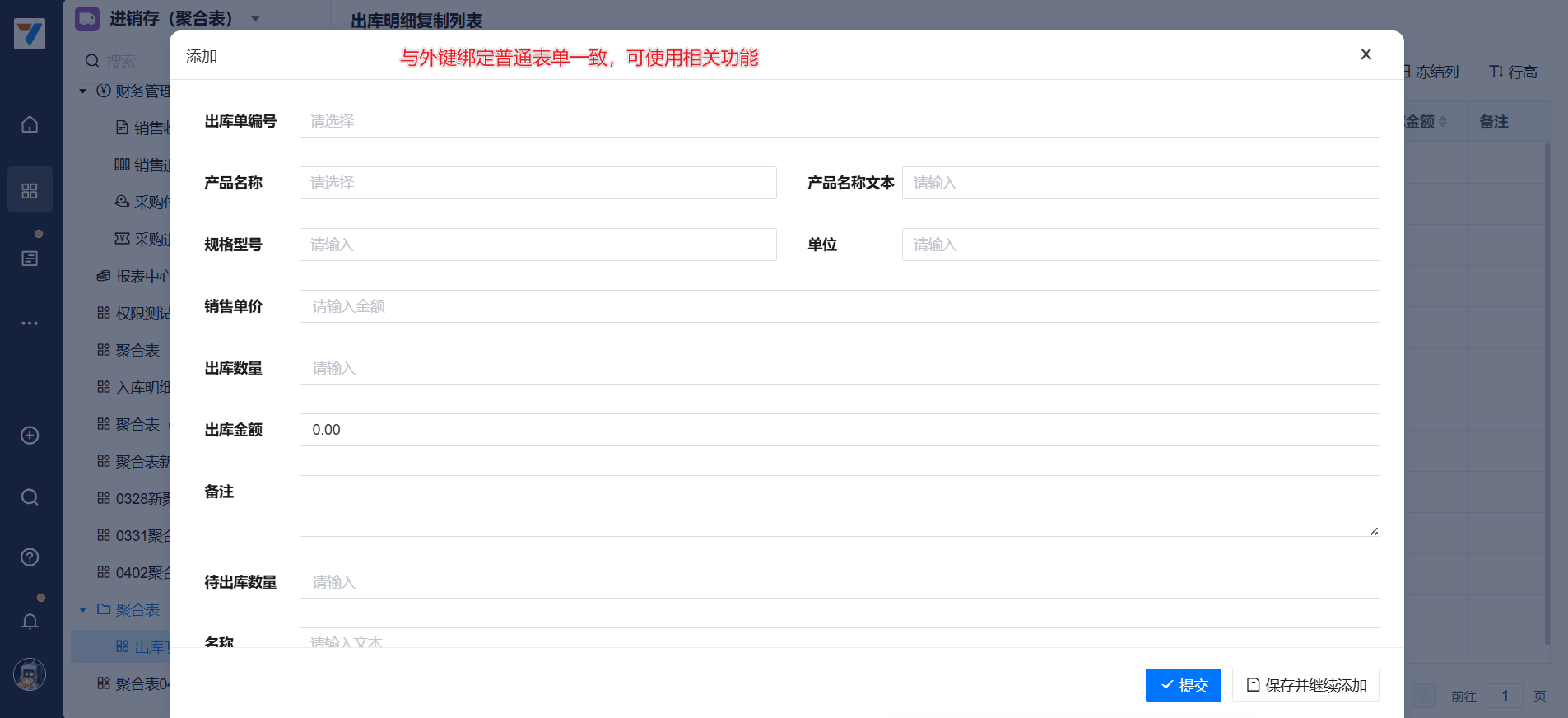Open the help question mark icon

[x=30, y=557]
